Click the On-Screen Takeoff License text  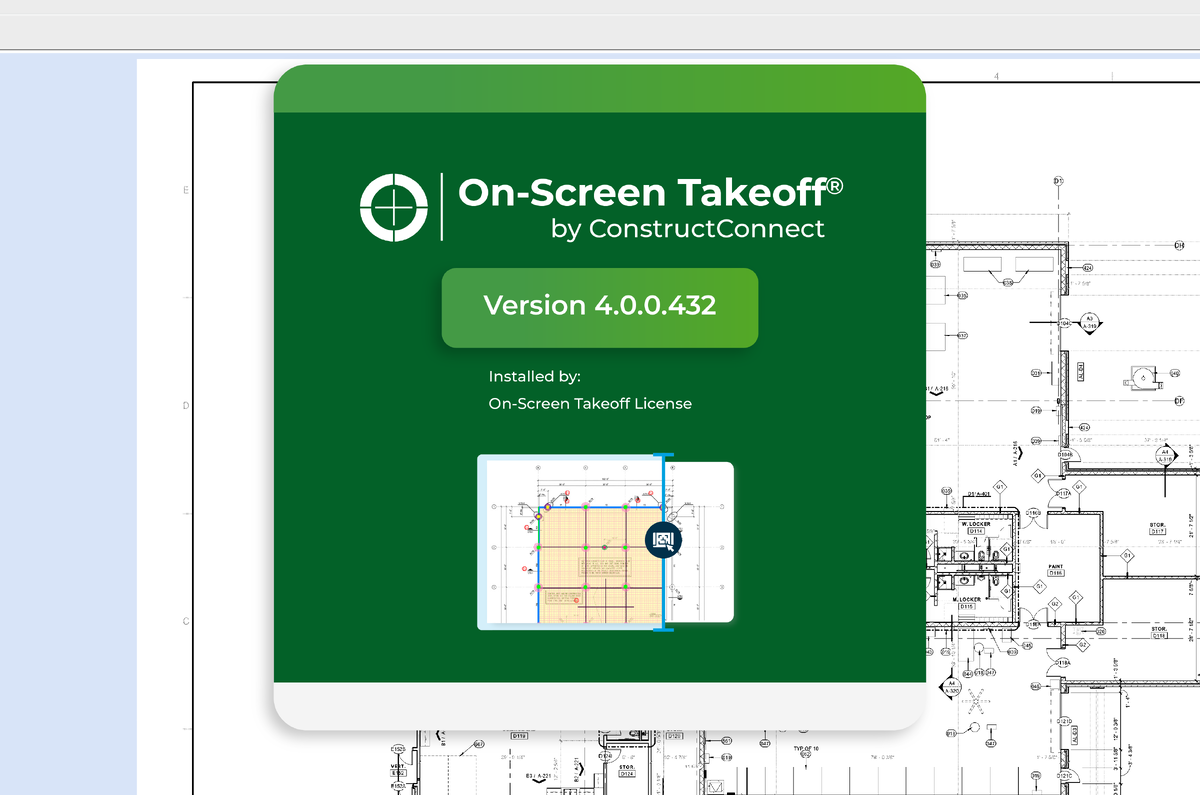(590, 403)
